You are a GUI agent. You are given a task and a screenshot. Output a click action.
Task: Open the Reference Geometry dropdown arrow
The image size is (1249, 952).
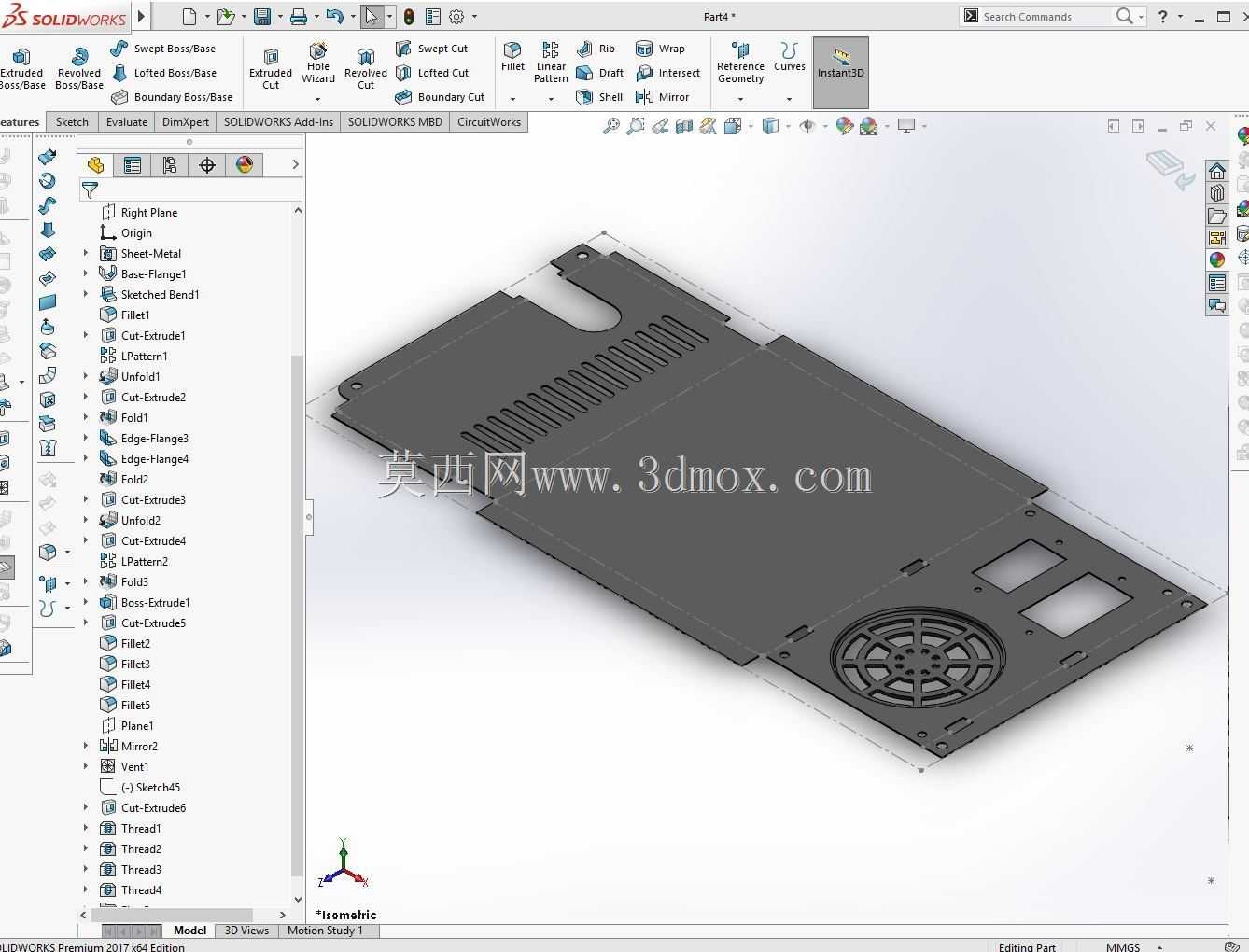pyautogui.click(x=740, y=99)
